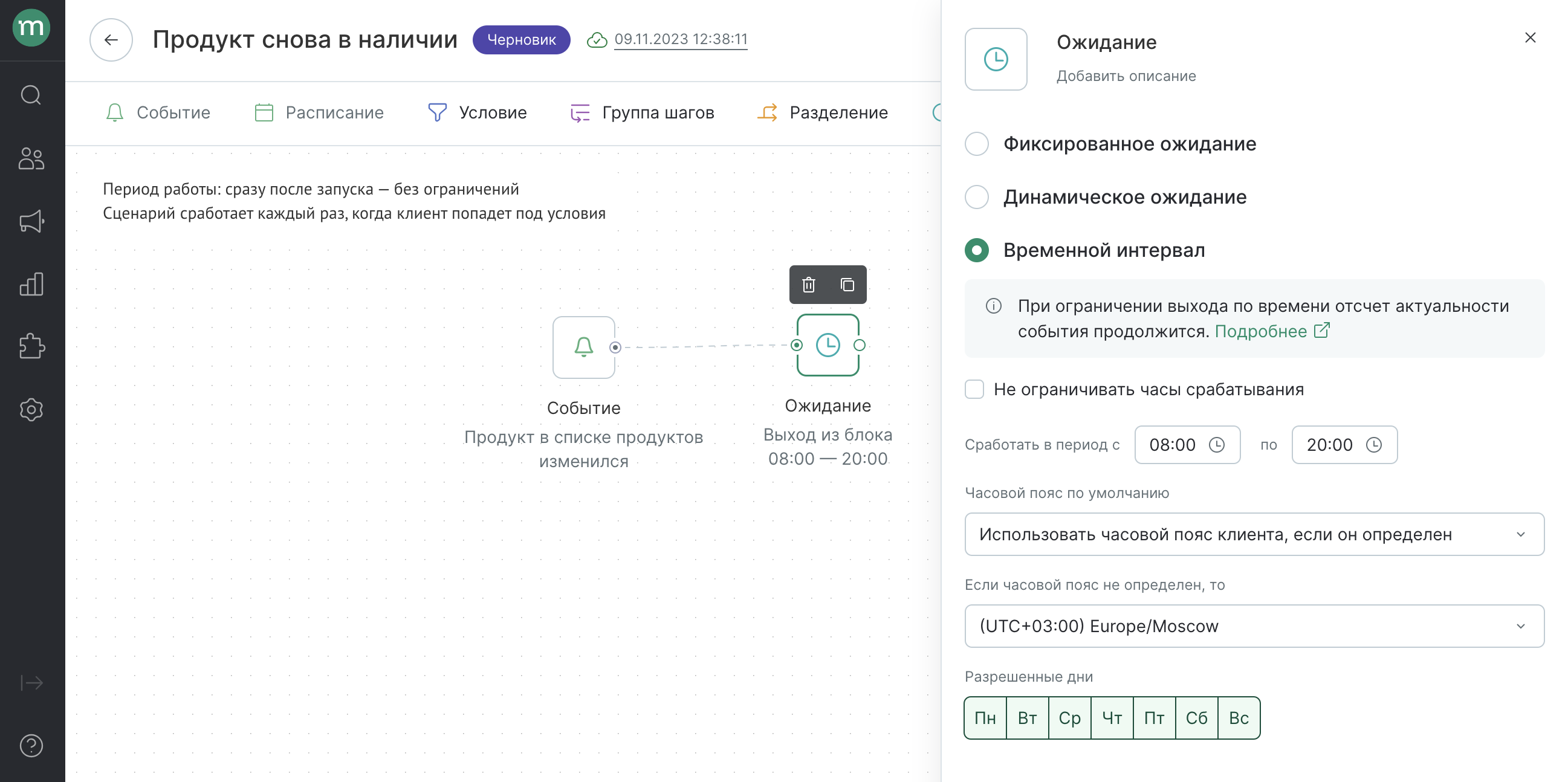Select Динамическое ожидание radio option
This screenshot has width=1568, height=782.
(977, 197)
